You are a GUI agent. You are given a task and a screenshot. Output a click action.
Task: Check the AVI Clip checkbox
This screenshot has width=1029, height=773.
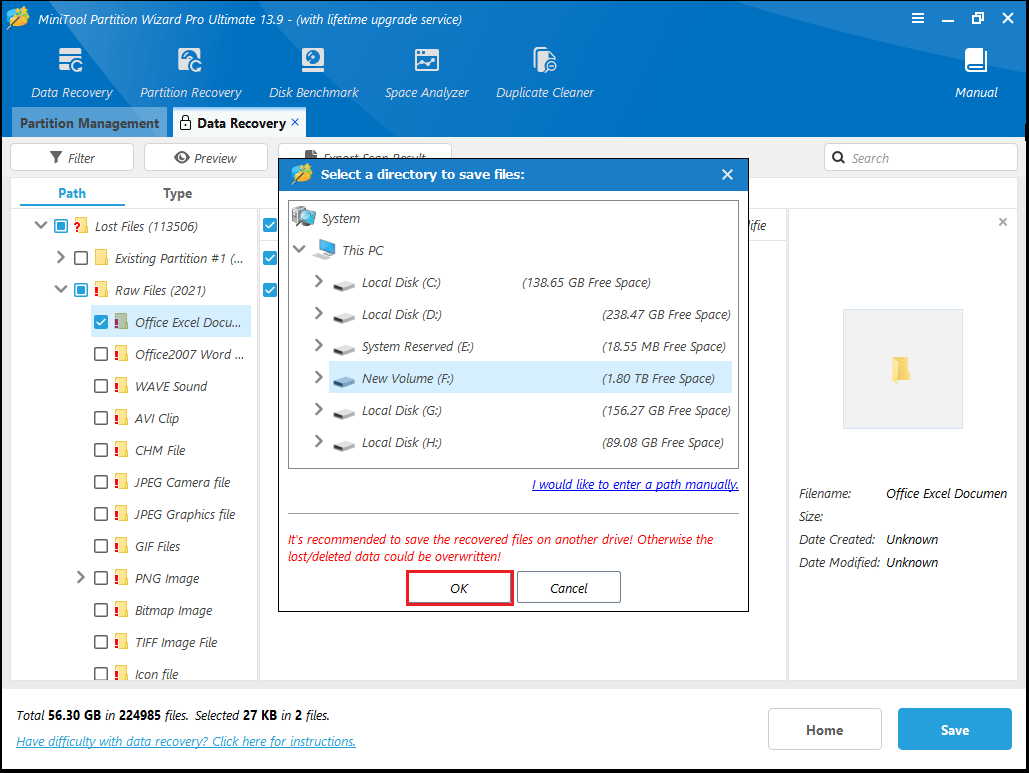[101, 418]
